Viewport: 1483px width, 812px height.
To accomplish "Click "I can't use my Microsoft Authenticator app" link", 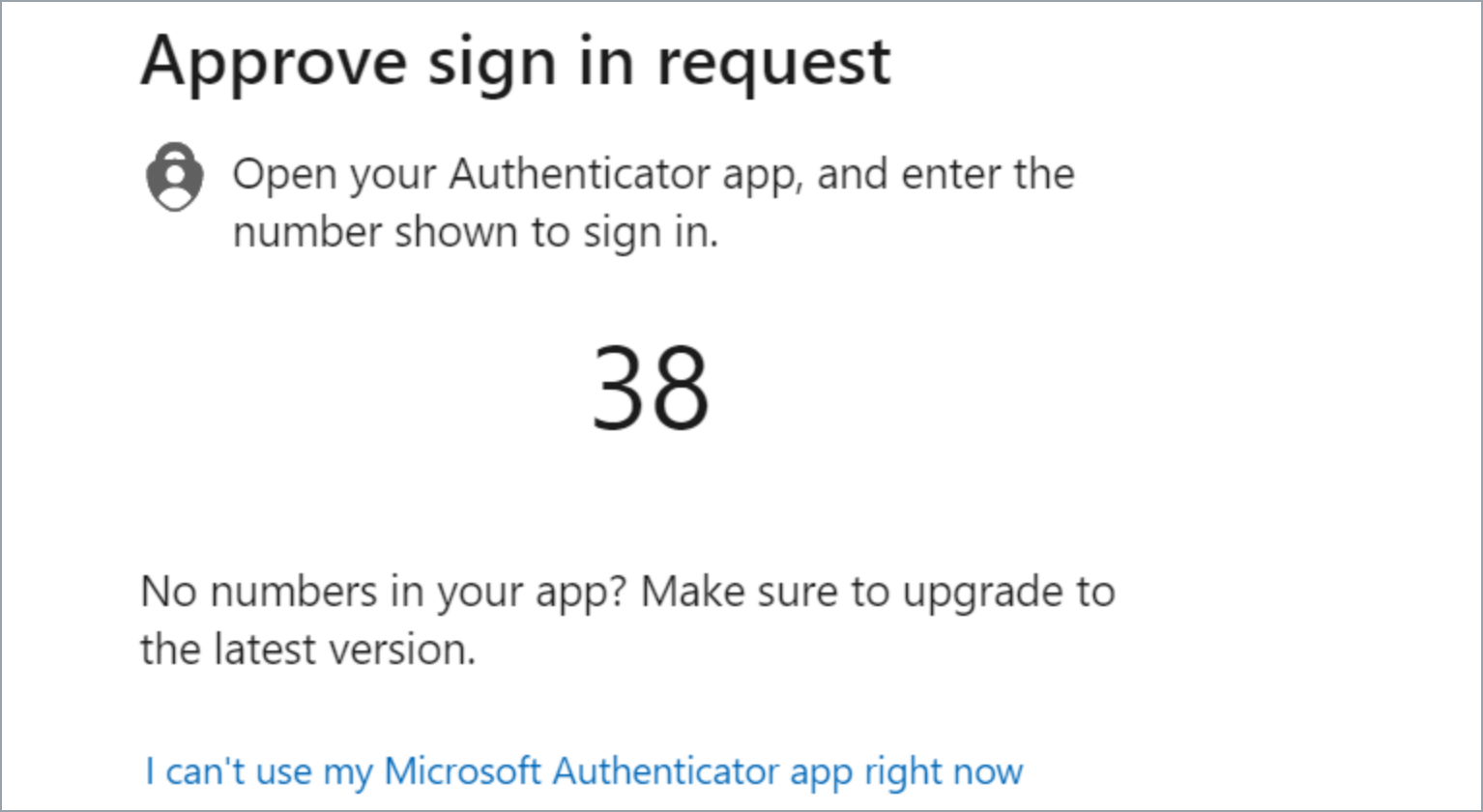I will [584, 771].
